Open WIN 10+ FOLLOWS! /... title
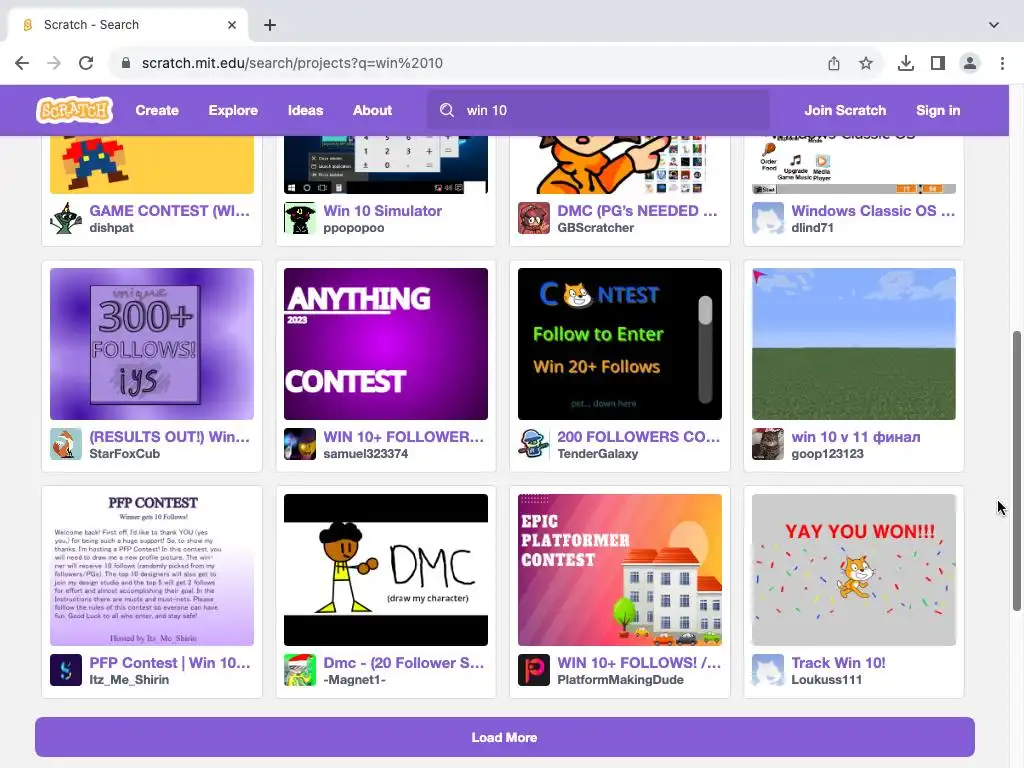 pos(639,663)
